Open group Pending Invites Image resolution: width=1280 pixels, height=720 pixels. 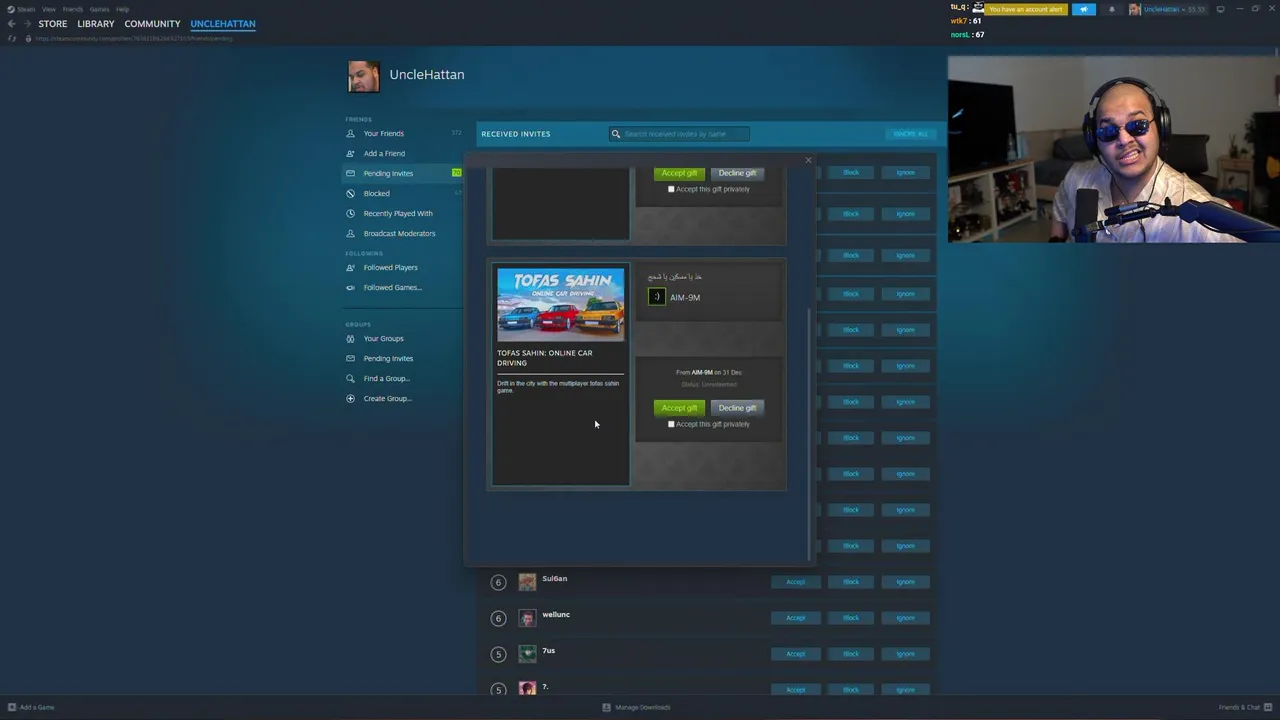pos(388,358)
